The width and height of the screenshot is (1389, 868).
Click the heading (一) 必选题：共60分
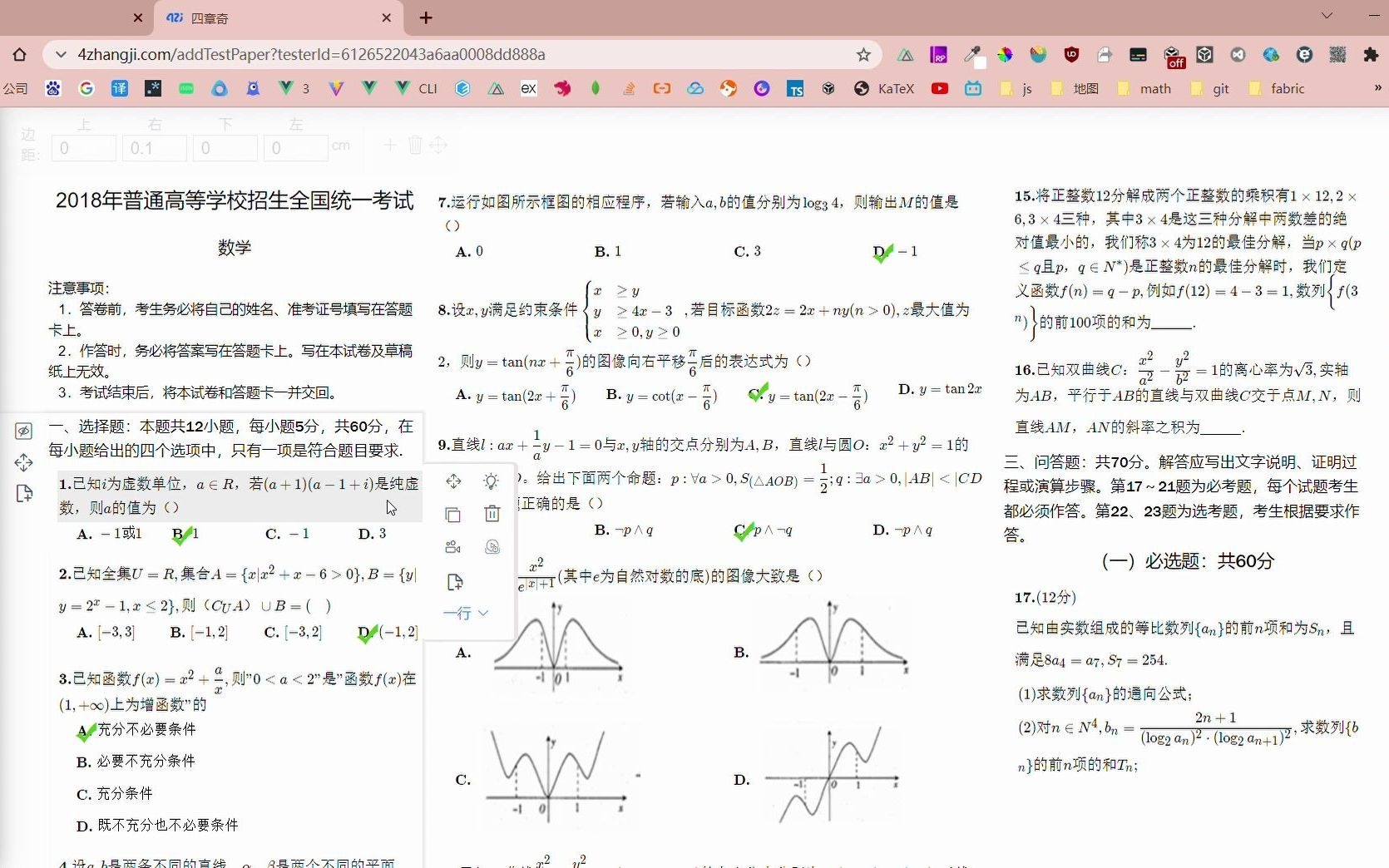coord(1187,561)
